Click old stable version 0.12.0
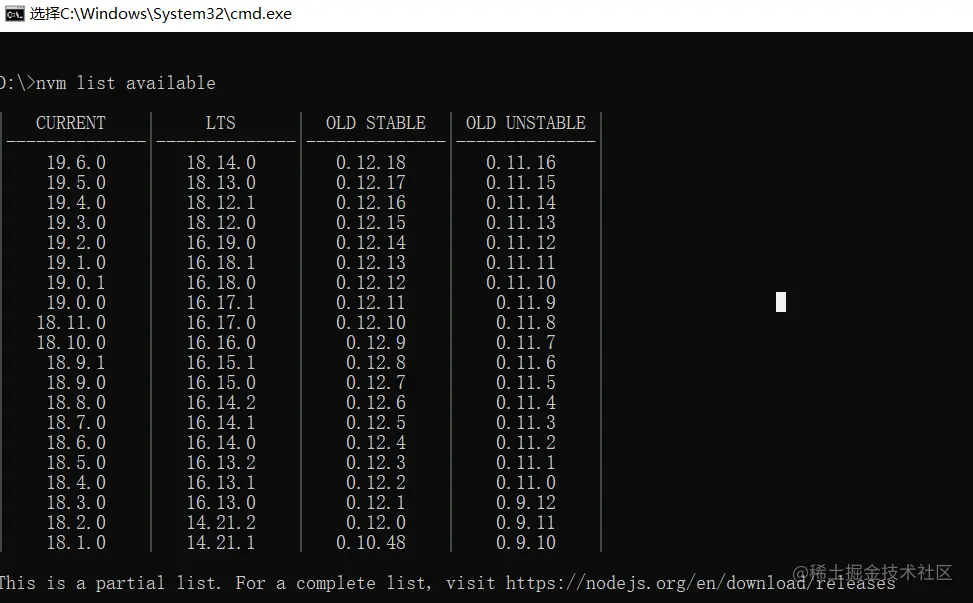Viewport: 973px width, 603px height. click(376, 522)
